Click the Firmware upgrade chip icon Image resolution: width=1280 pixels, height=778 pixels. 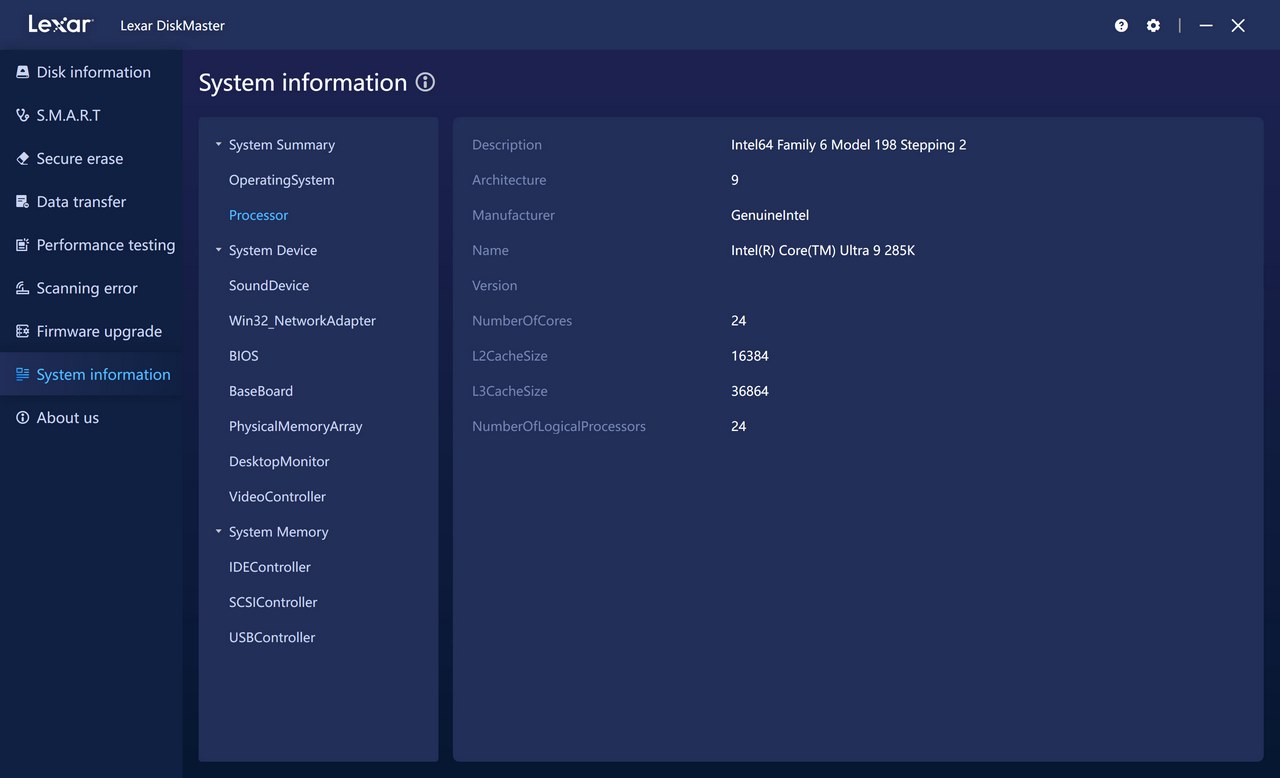(x=22, y=331)
